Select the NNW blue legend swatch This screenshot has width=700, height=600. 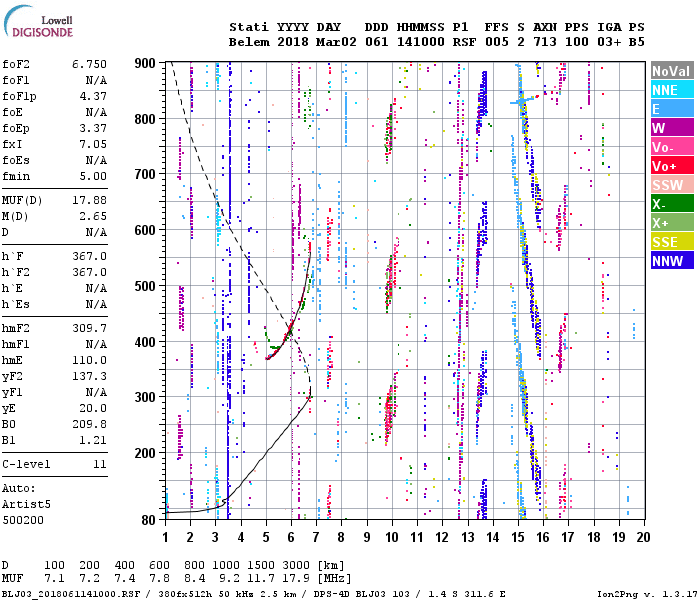click(x=672, y=261)
